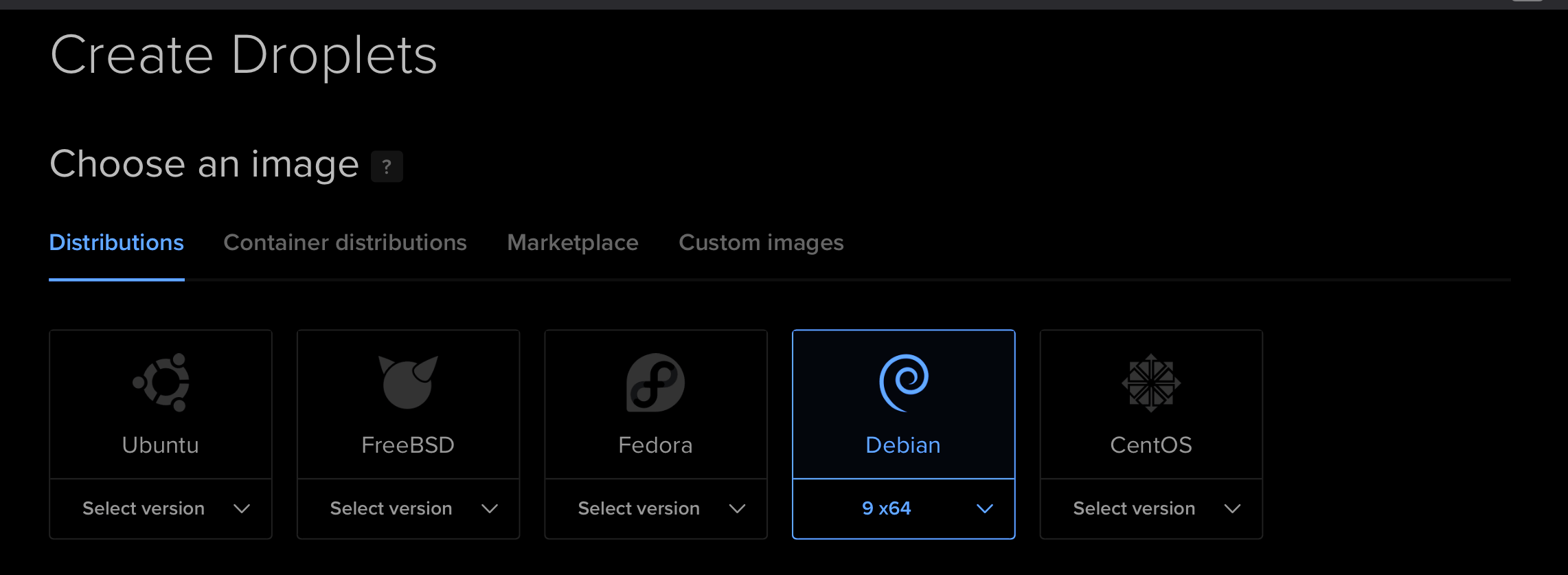
Task: Click the CentOS logo icon
Action: click(x=1151, y=383)
